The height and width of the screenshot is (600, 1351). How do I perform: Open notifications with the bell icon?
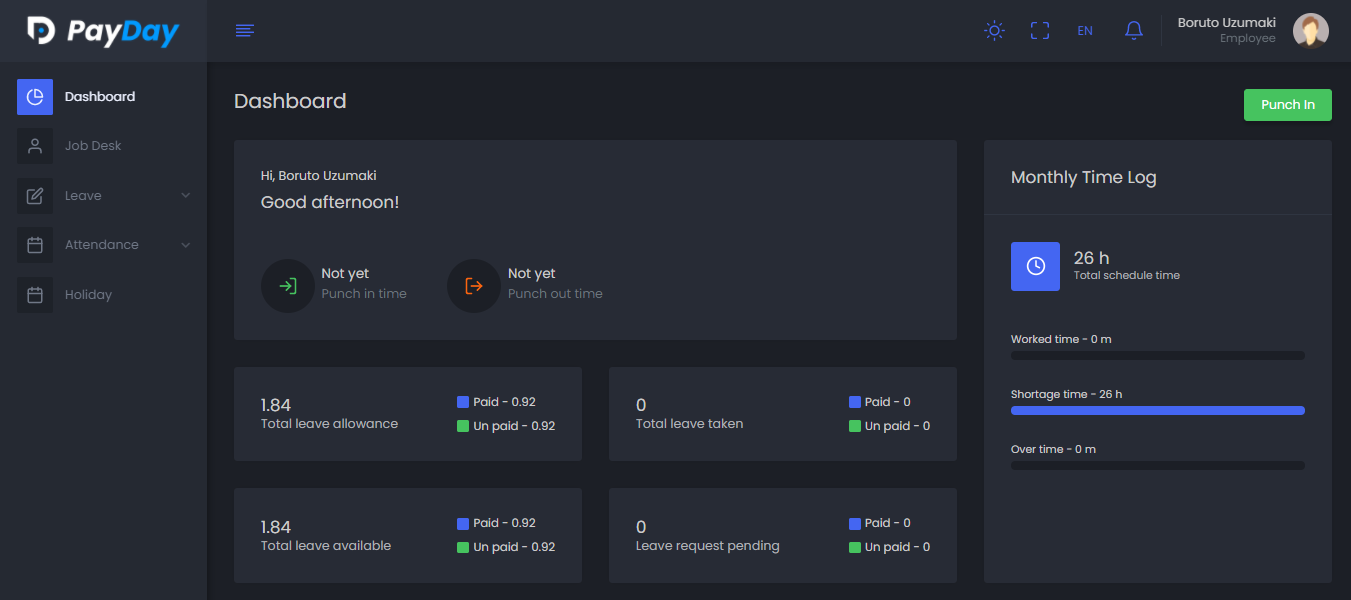1134,31
